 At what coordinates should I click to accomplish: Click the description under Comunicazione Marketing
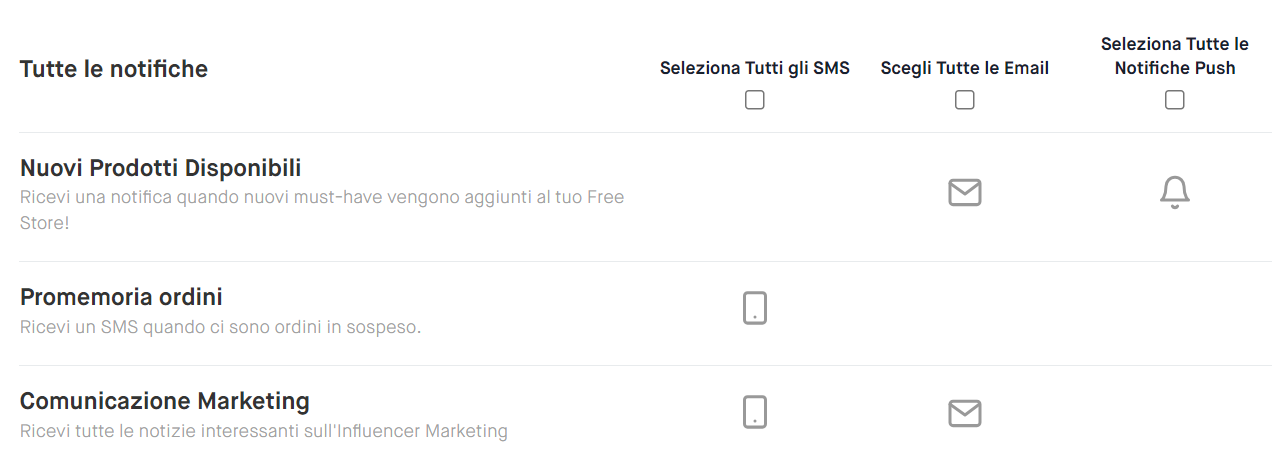coord(264,432)
